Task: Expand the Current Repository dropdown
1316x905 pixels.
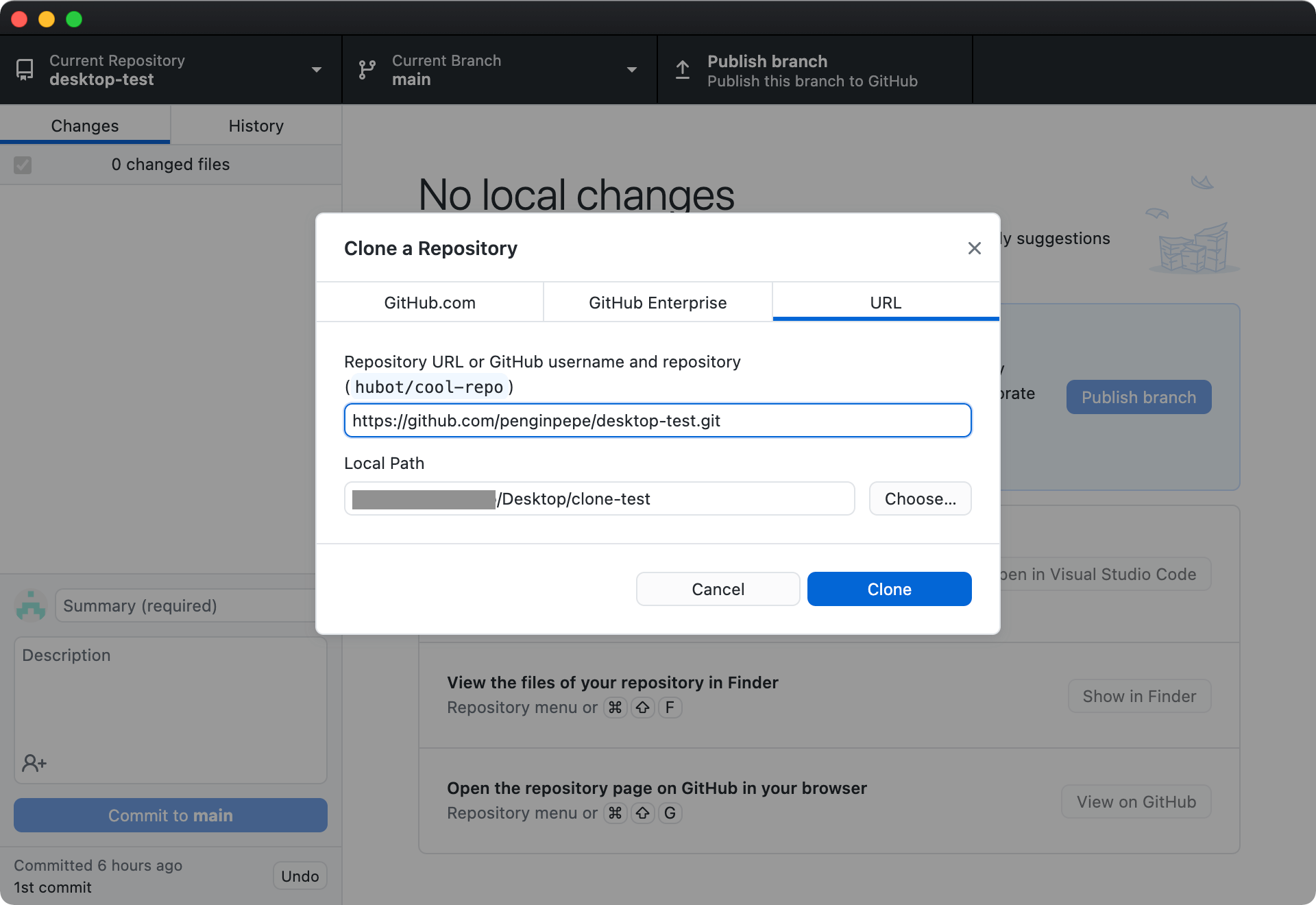Action: [171, 70]
